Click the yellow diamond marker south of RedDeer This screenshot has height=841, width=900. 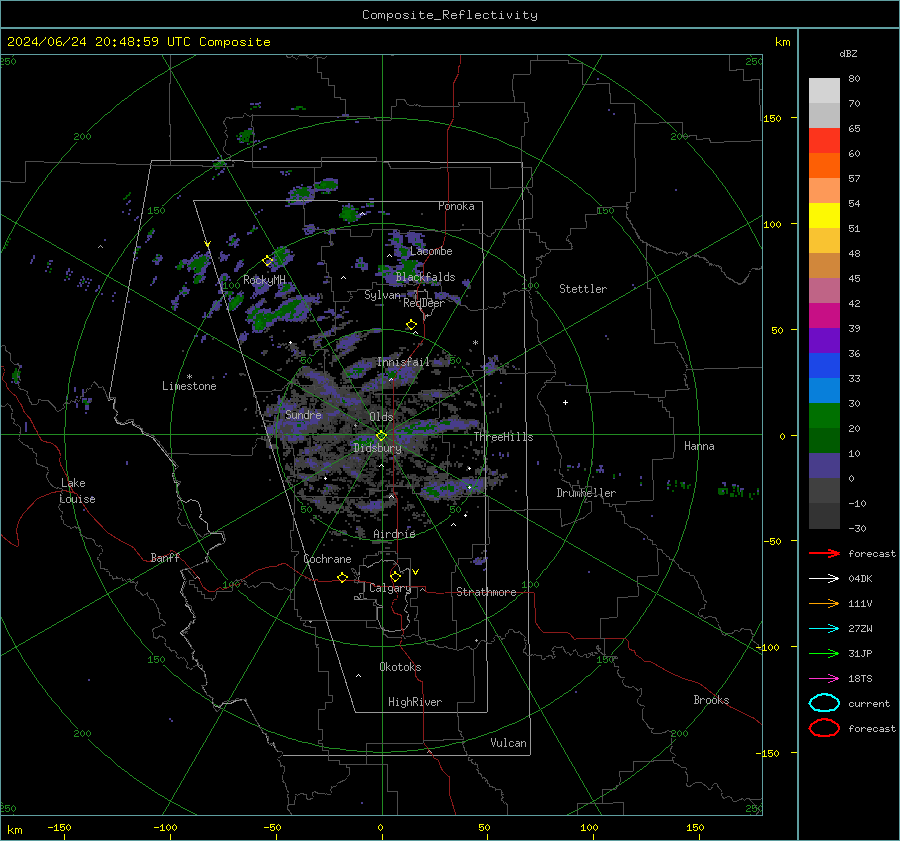click(x=411, y=325)
